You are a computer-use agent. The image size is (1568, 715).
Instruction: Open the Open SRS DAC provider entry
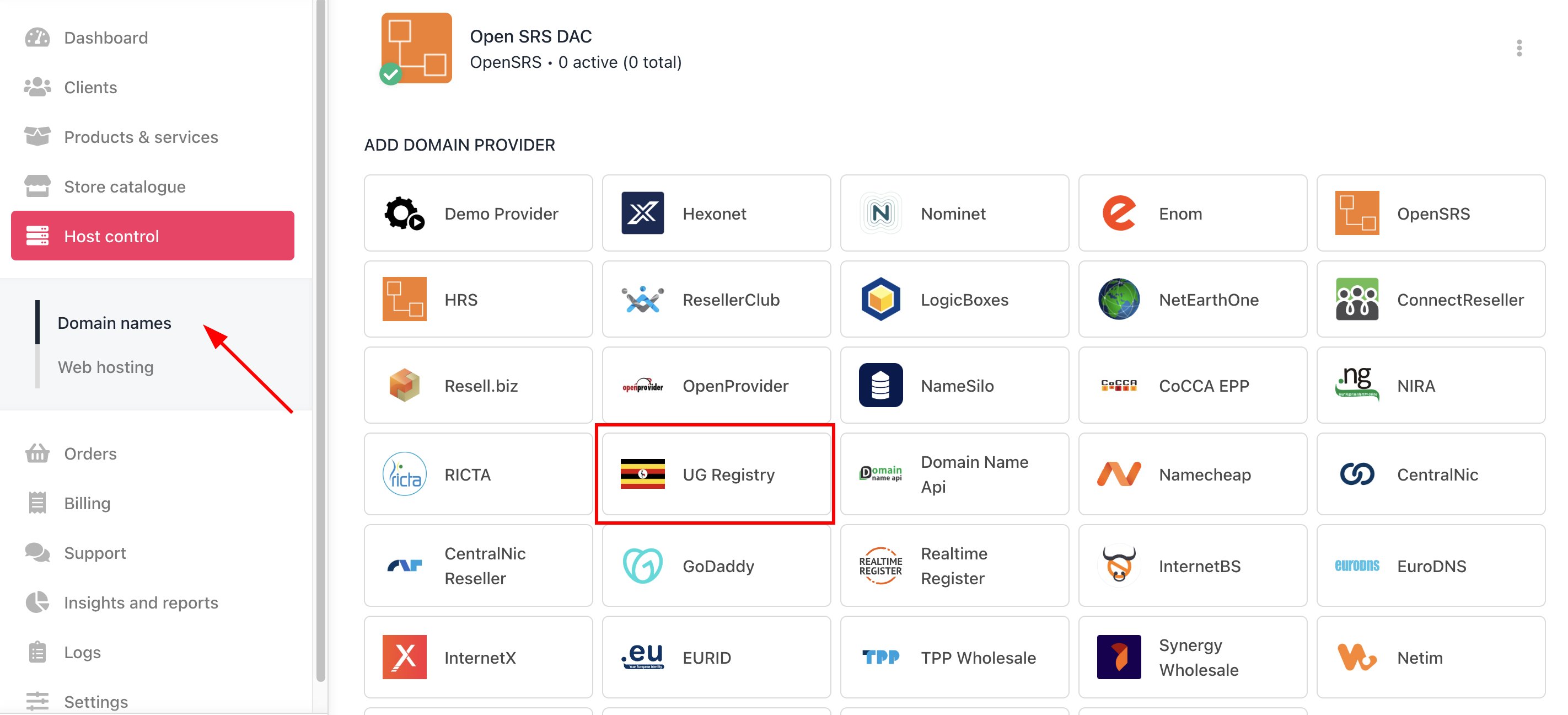point(954,49)
